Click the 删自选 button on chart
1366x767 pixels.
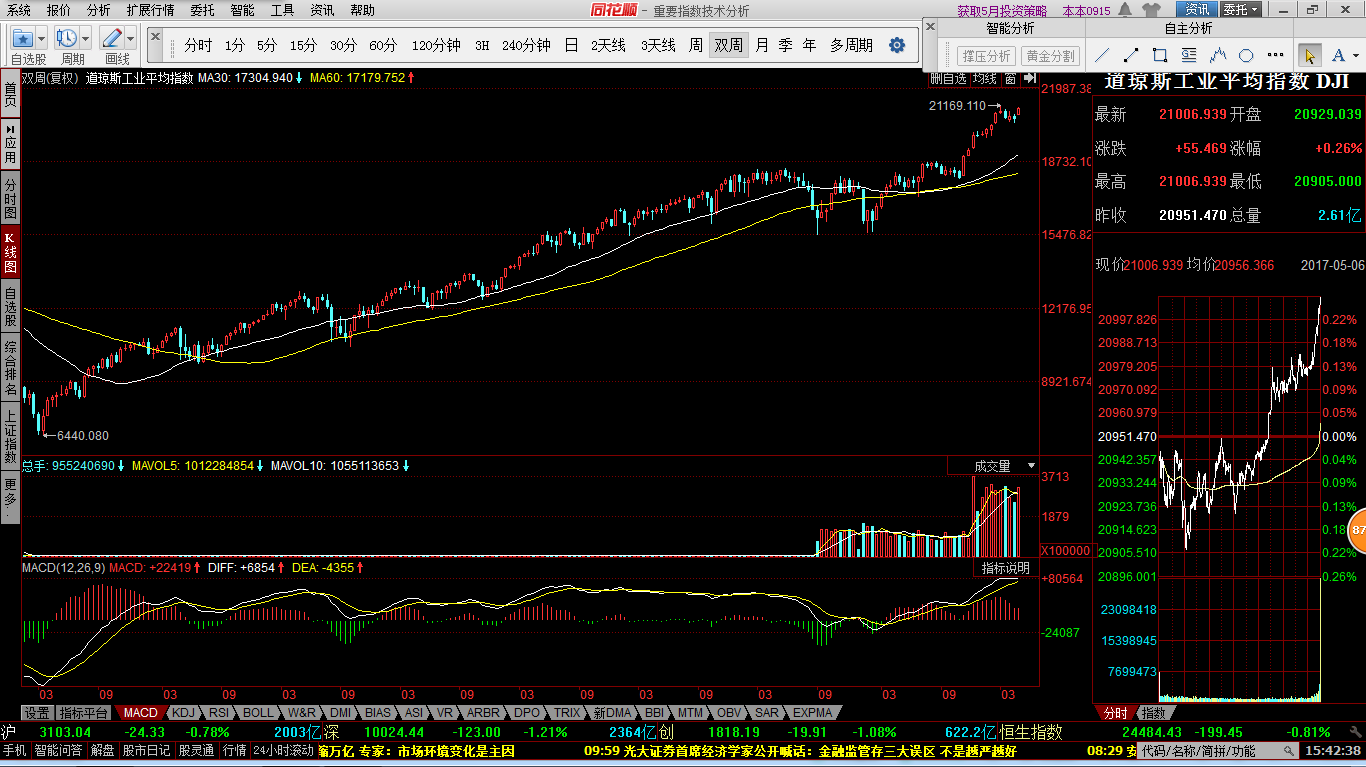pyautogui.click(x=949, y=77)
